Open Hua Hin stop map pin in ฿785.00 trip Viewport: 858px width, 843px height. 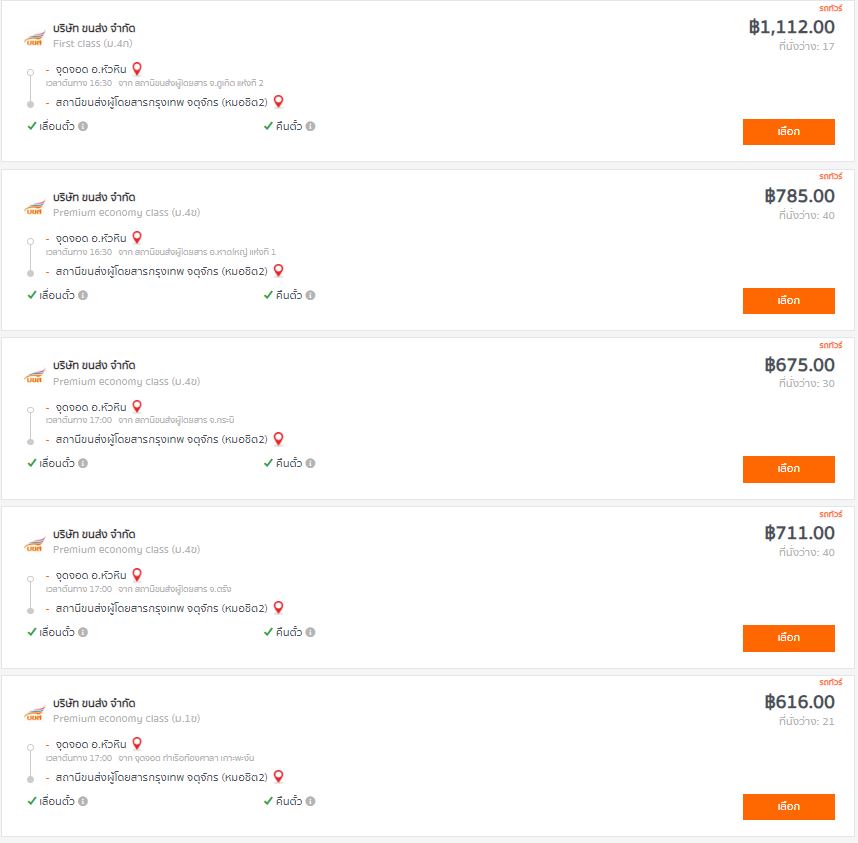pyautogui.click(x=137, y=238)
